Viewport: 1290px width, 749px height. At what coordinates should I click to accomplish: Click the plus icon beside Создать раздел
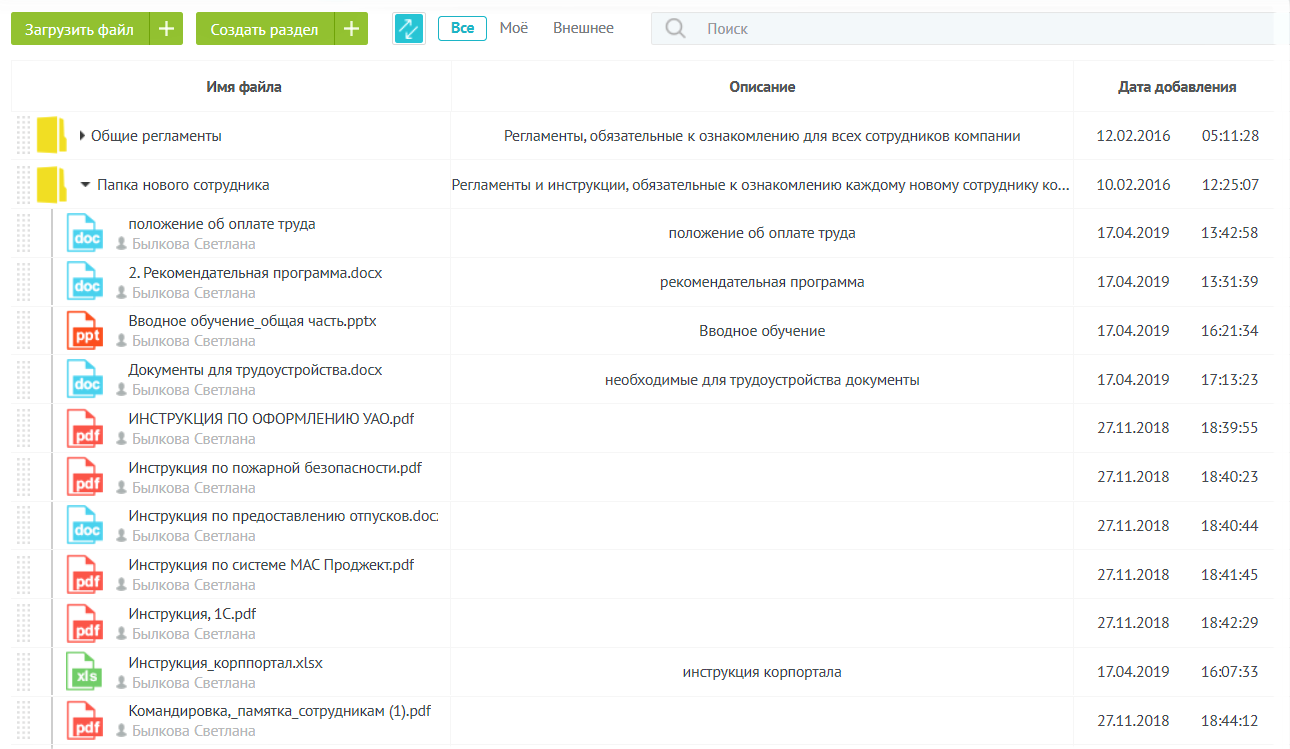pos(351,28)
